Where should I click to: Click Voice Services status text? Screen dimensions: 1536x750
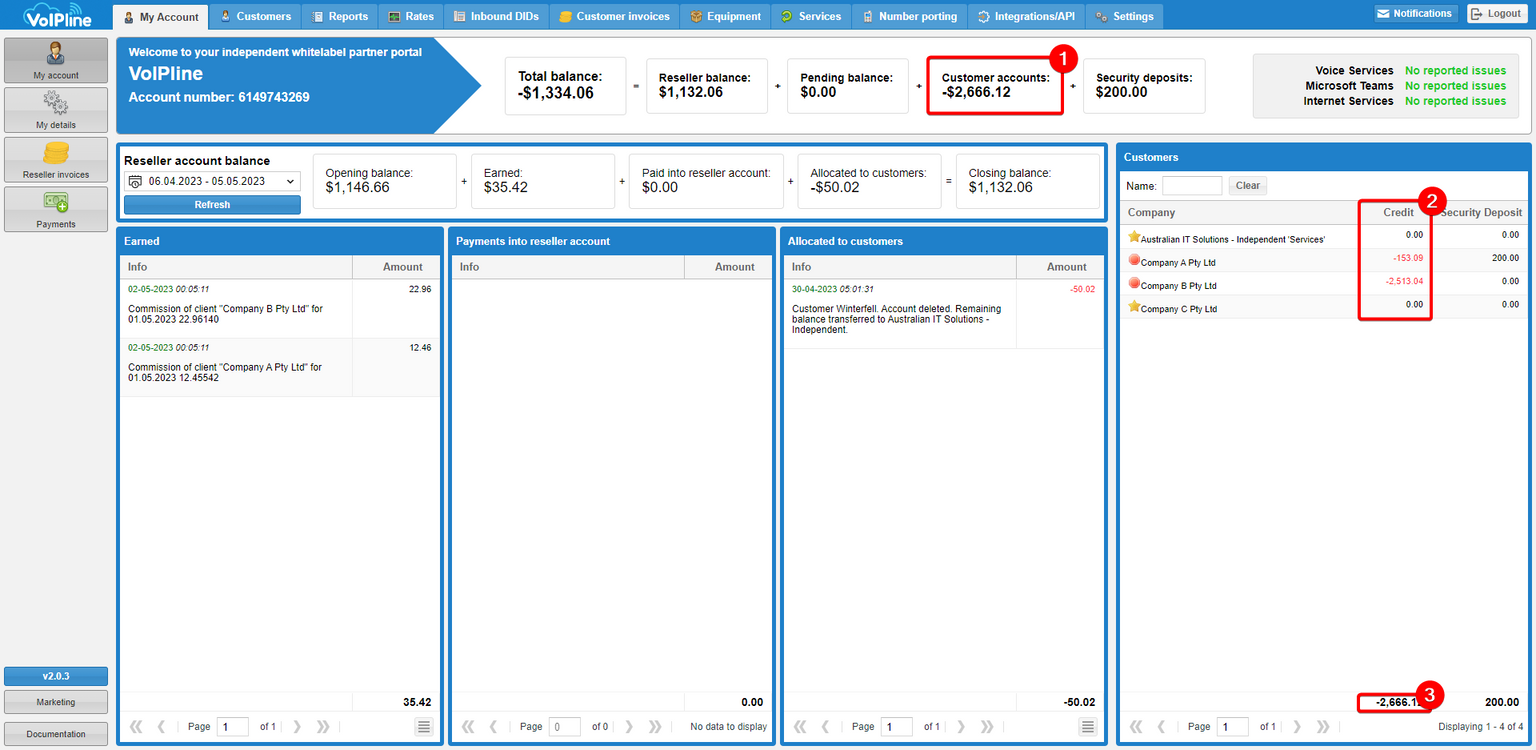click(x=1455, y=71)
